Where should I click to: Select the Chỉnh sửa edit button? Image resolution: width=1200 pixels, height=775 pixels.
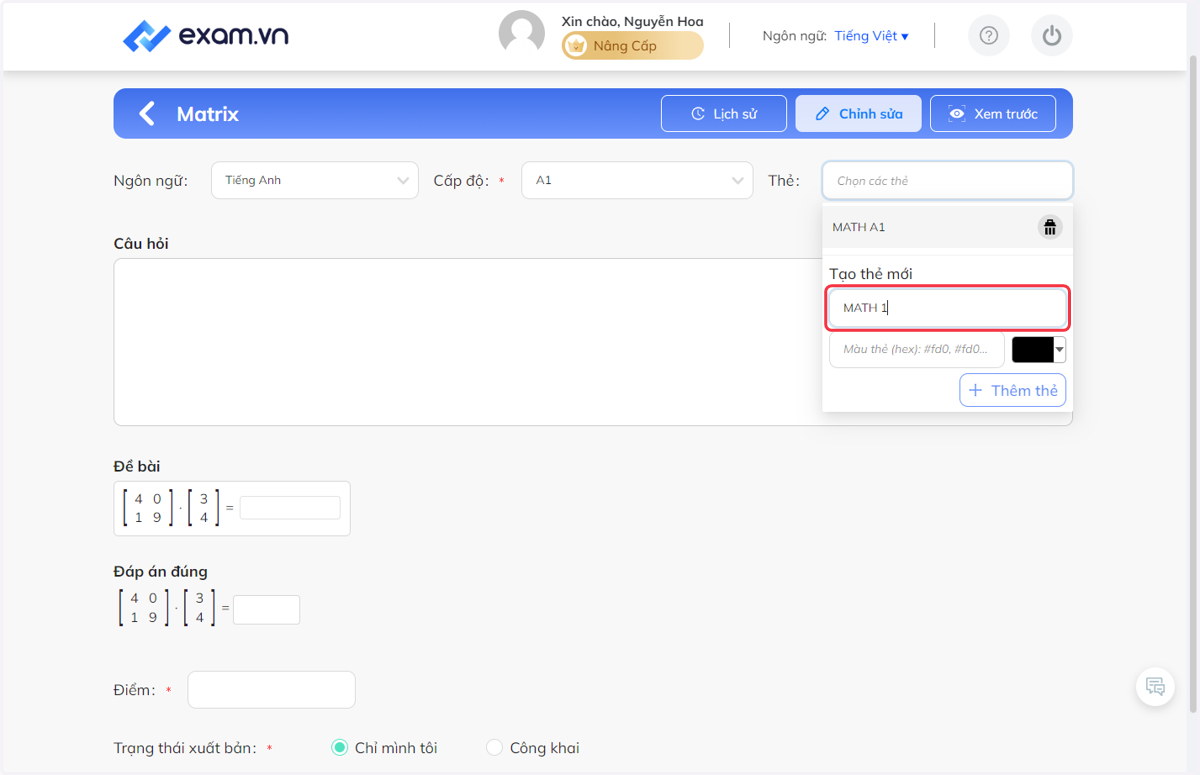click(x=859, y=114)
